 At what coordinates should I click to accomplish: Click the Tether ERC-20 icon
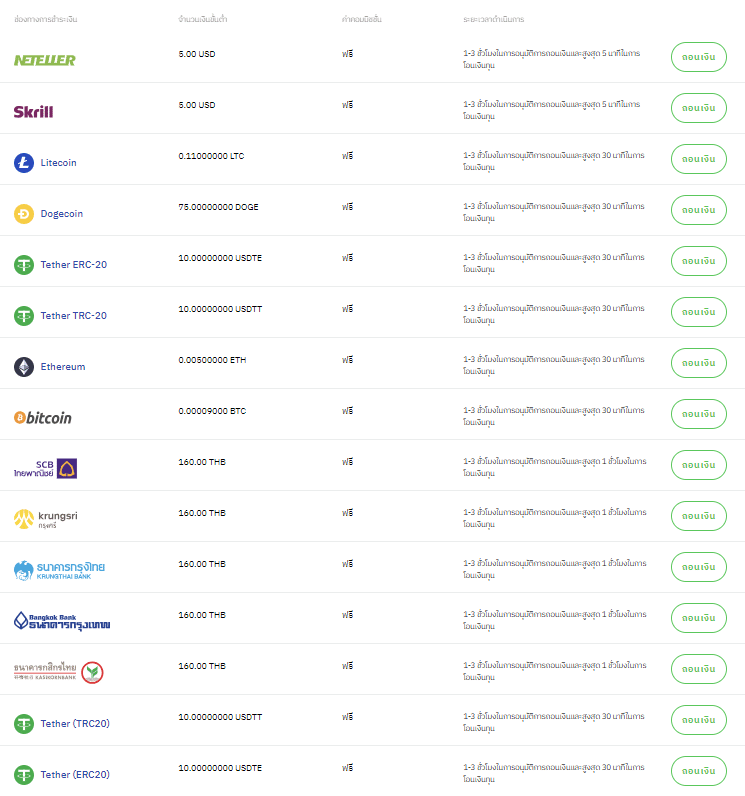24,264
